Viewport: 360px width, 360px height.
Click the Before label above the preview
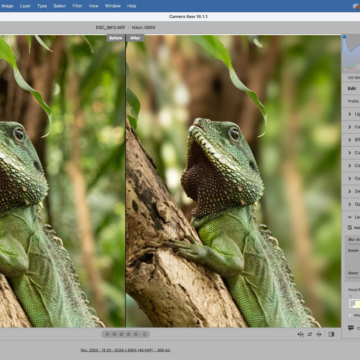coord(116,38)
